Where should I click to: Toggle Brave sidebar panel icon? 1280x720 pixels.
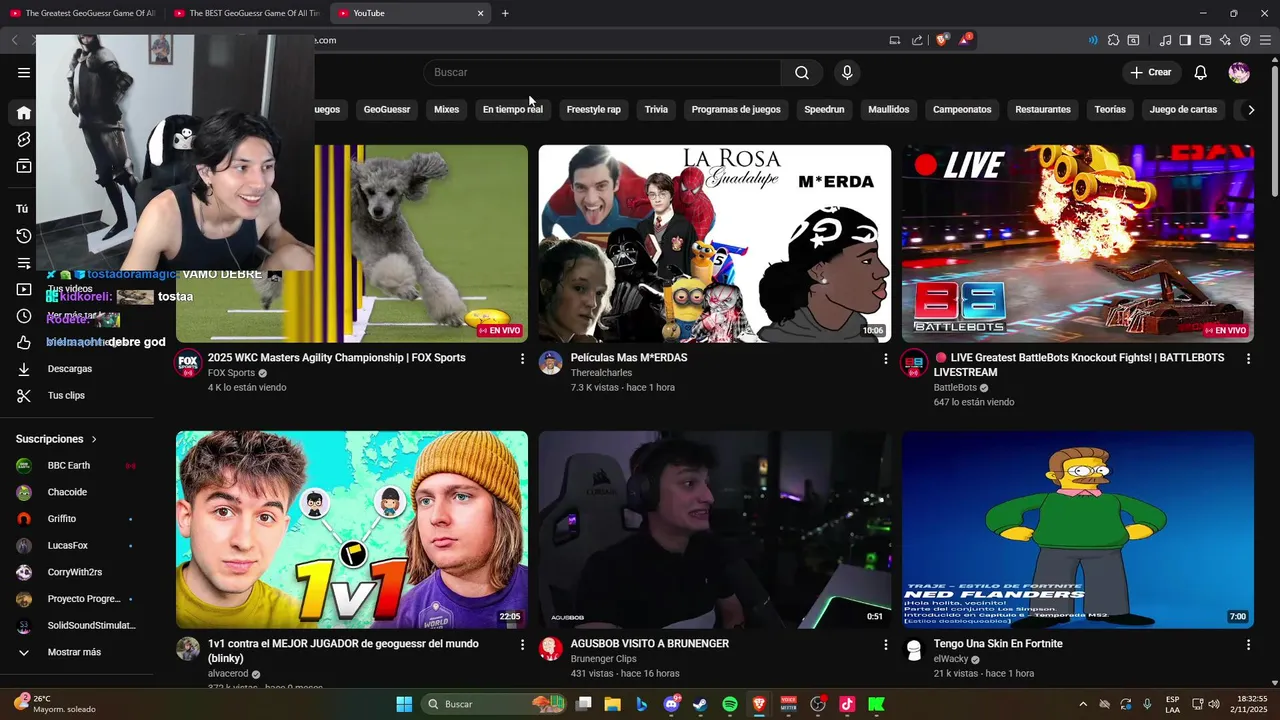pos(1185,40)
